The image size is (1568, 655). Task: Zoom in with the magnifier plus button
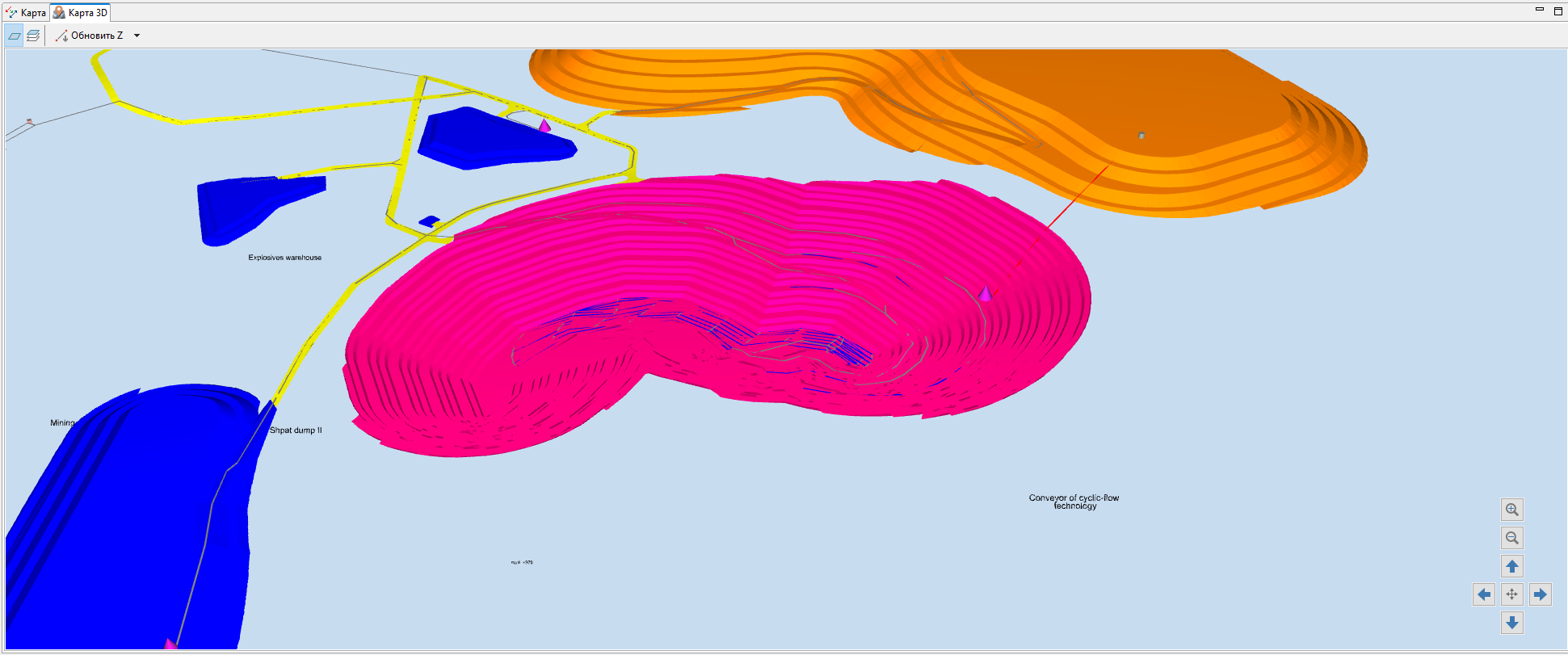[x=1512, y=510]
